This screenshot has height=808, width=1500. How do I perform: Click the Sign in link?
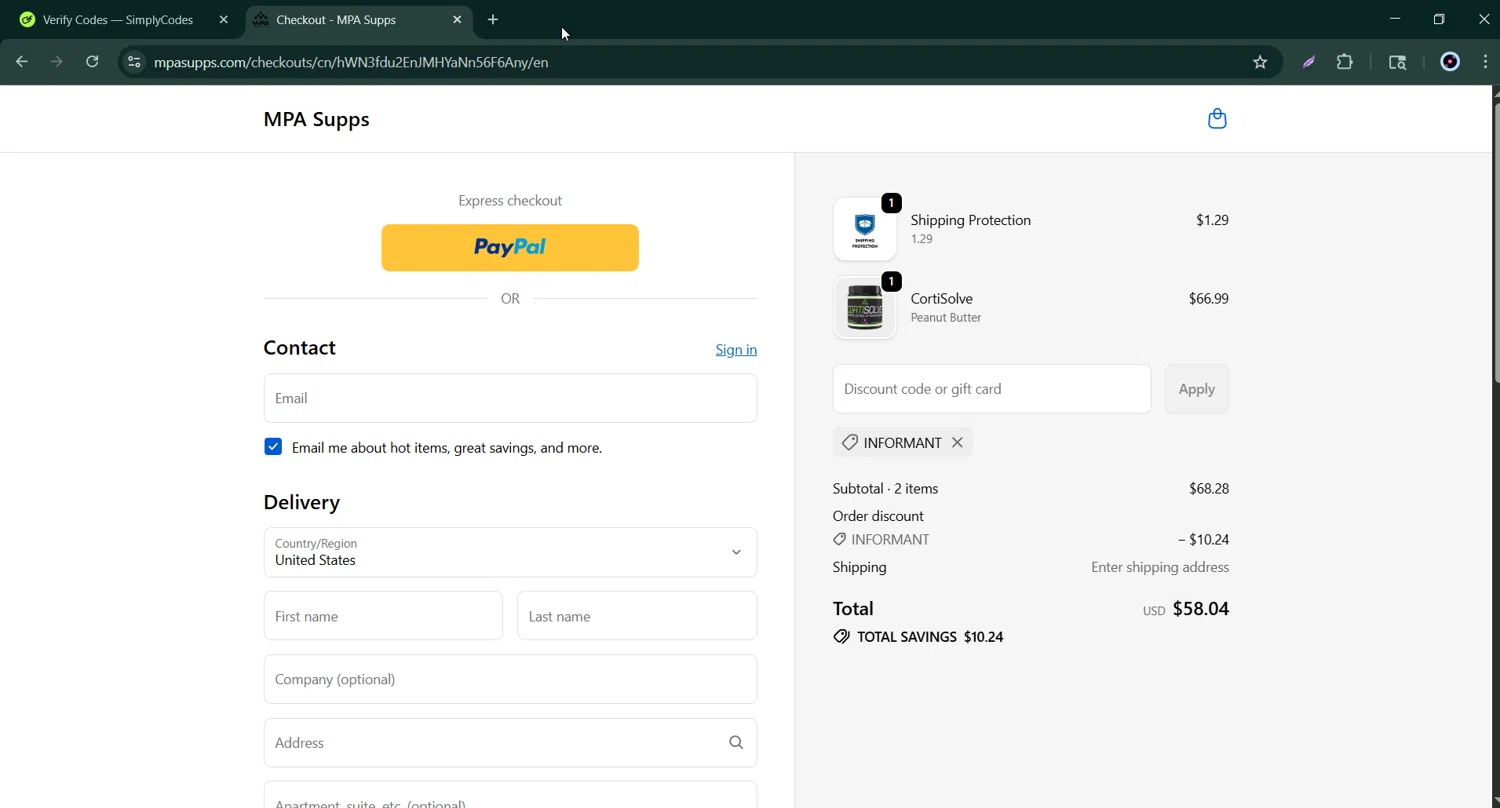pyautogui.click(x=736, y=349)
